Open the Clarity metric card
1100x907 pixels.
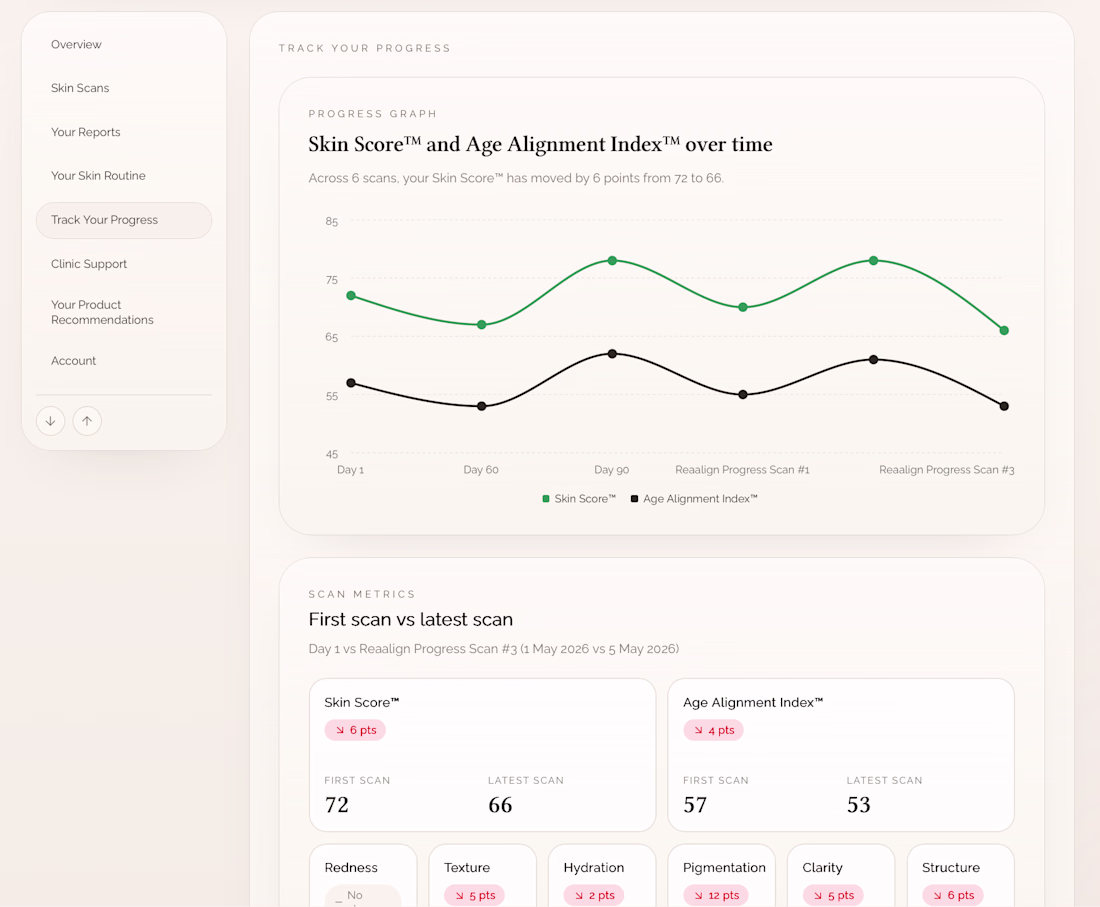tap(841, 875)
